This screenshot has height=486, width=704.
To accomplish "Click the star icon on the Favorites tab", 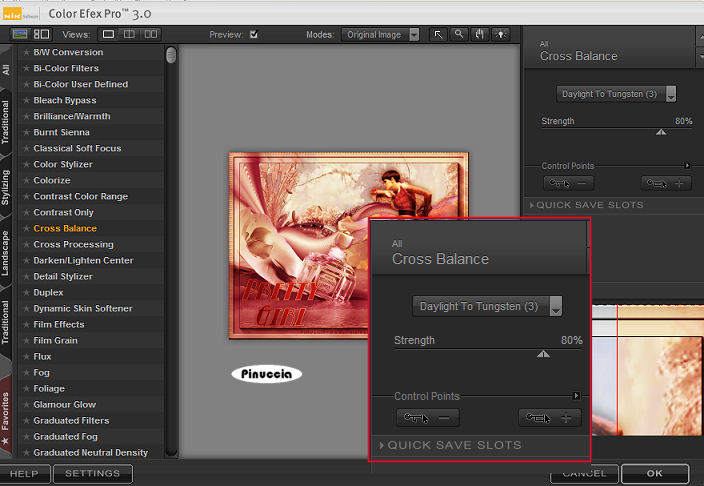I will 5,441.
